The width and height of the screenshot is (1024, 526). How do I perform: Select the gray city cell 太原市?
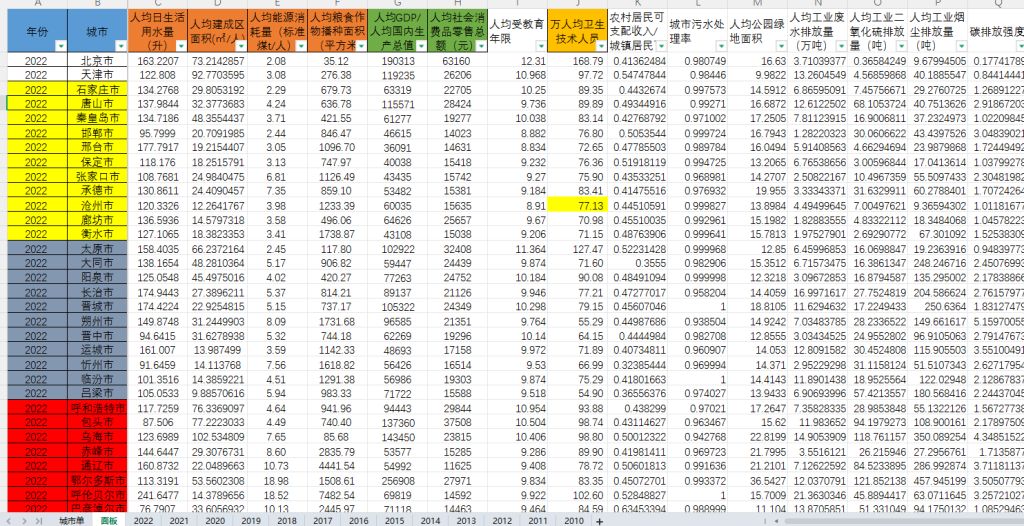pyautogui.click(x=97, y=248)
